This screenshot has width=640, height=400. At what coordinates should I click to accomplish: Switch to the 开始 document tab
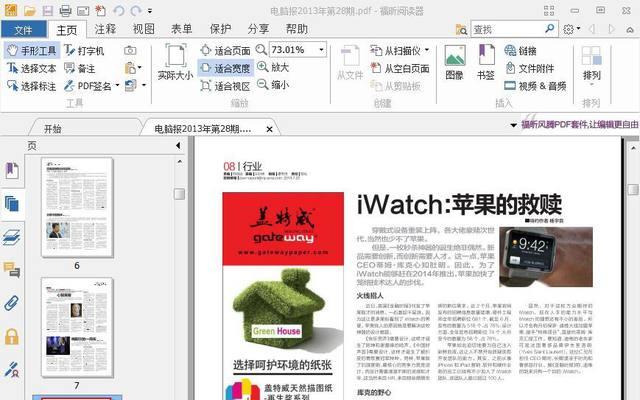pos(53,129)
